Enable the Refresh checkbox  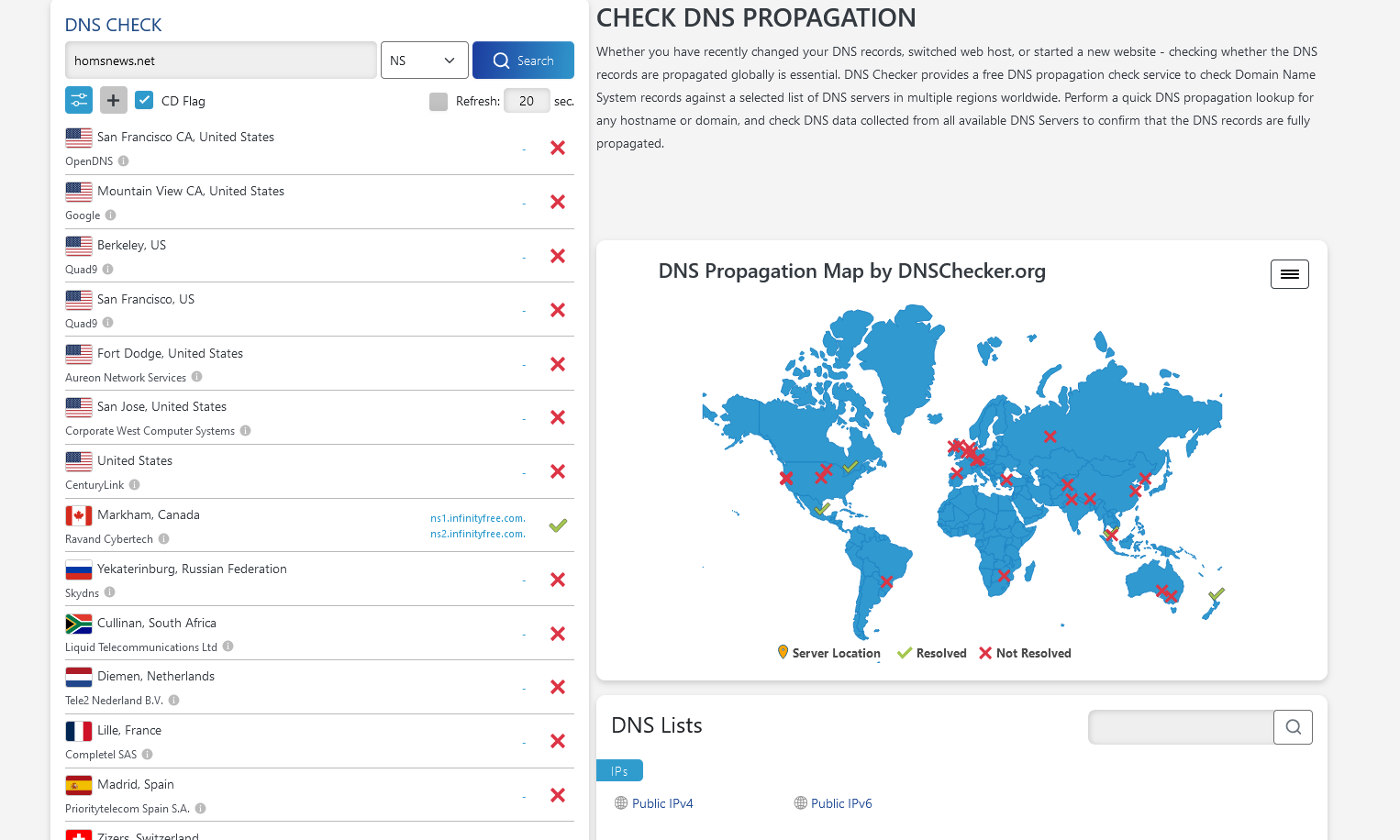click(439, 101)
